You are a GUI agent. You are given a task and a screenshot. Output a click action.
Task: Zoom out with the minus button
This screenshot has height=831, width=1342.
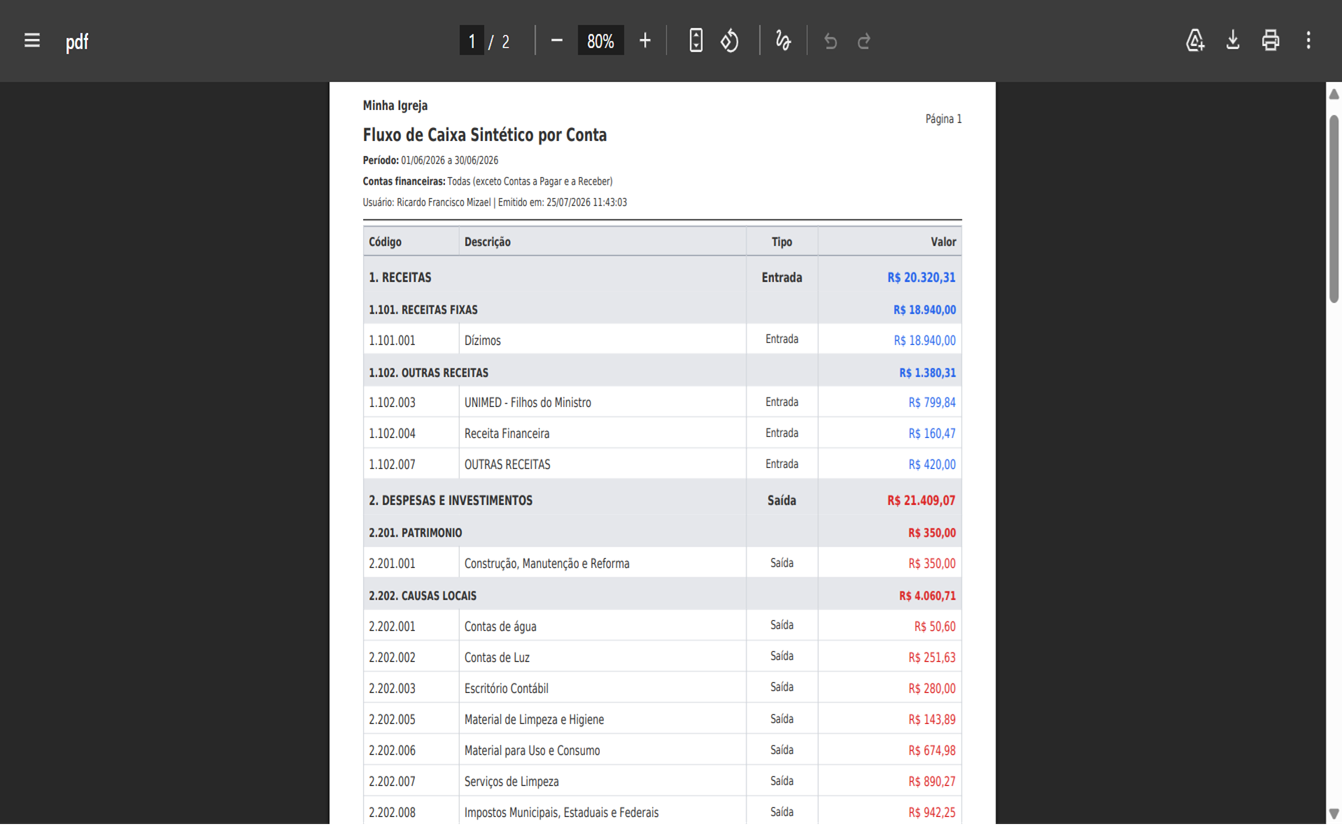tap(557, 41)
